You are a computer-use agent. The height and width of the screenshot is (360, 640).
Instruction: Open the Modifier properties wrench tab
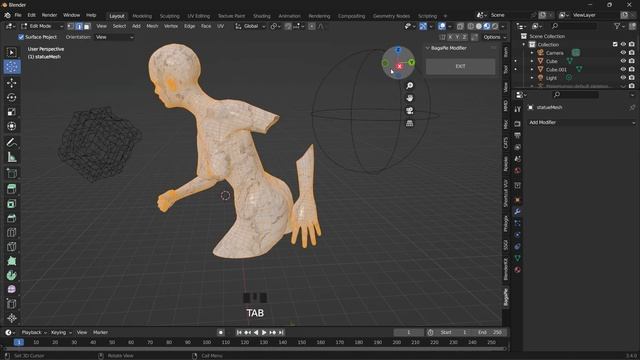click(x=517, y=211)
